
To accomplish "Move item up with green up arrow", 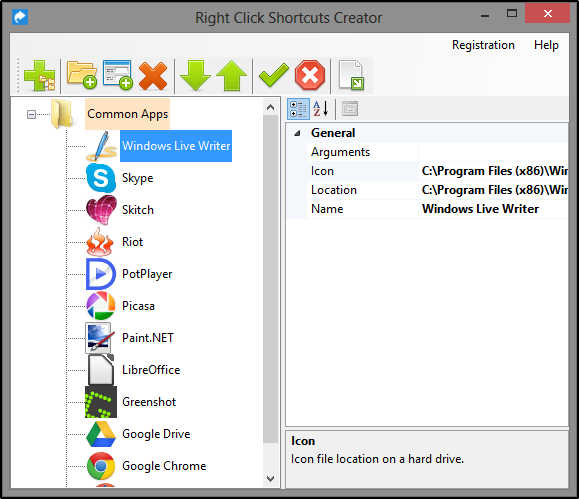I will (x=232, y=76).
